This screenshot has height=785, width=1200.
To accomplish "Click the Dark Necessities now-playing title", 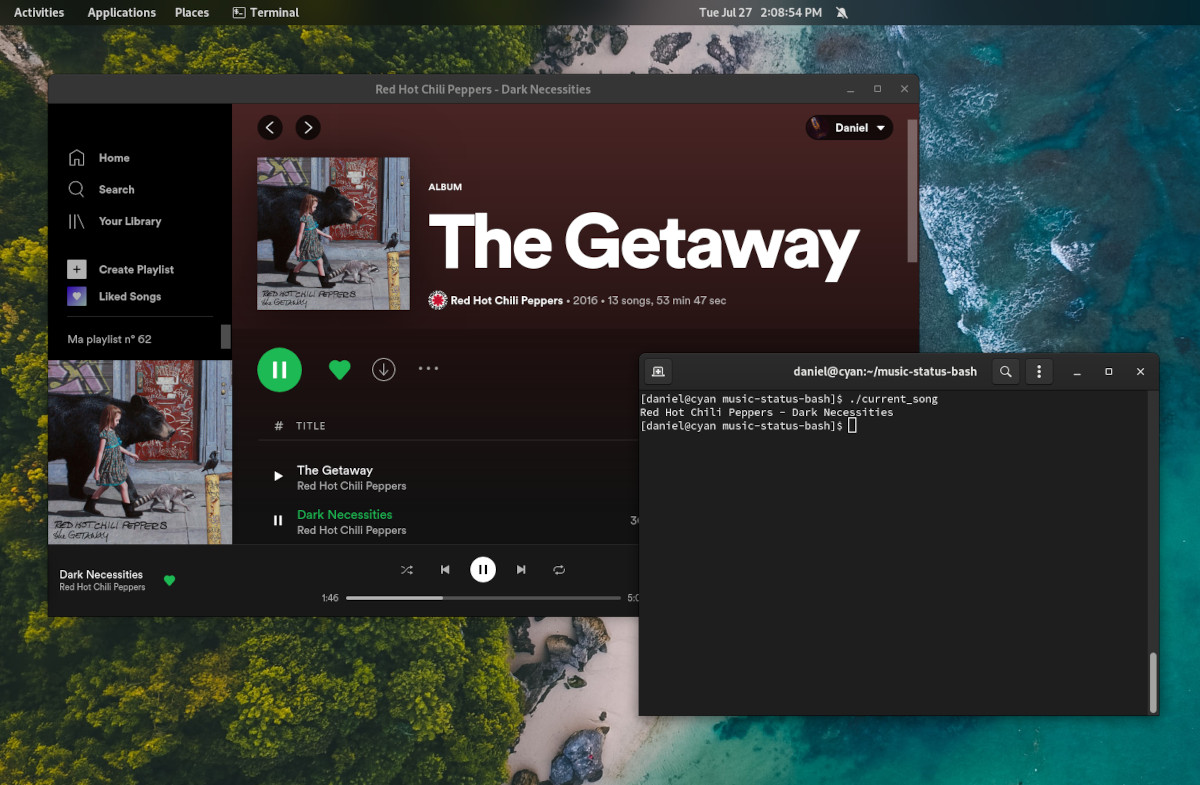I will click(101, 574).
